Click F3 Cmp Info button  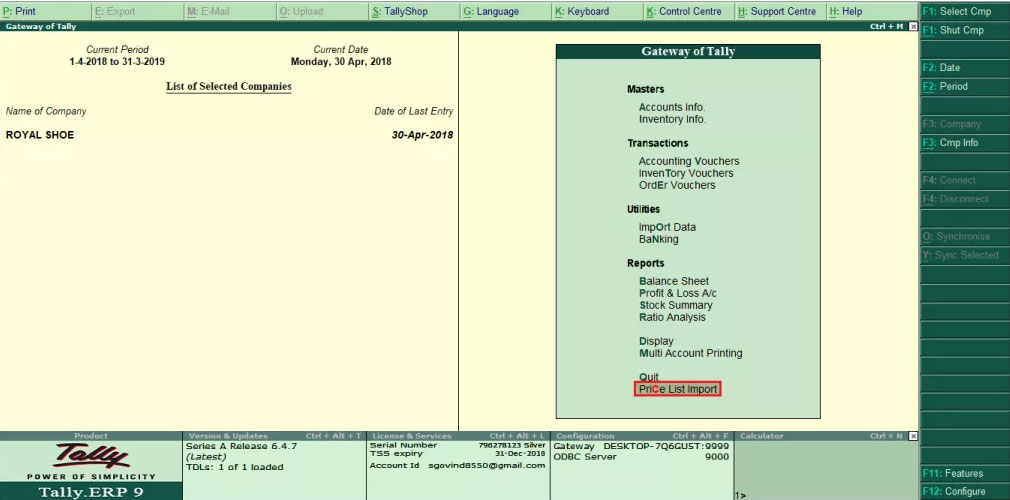[965, 142]
